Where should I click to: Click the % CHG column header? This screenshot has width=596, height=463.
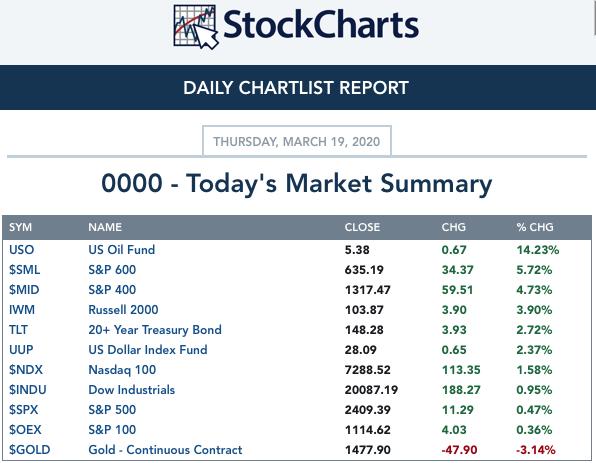tap(535, 227)
